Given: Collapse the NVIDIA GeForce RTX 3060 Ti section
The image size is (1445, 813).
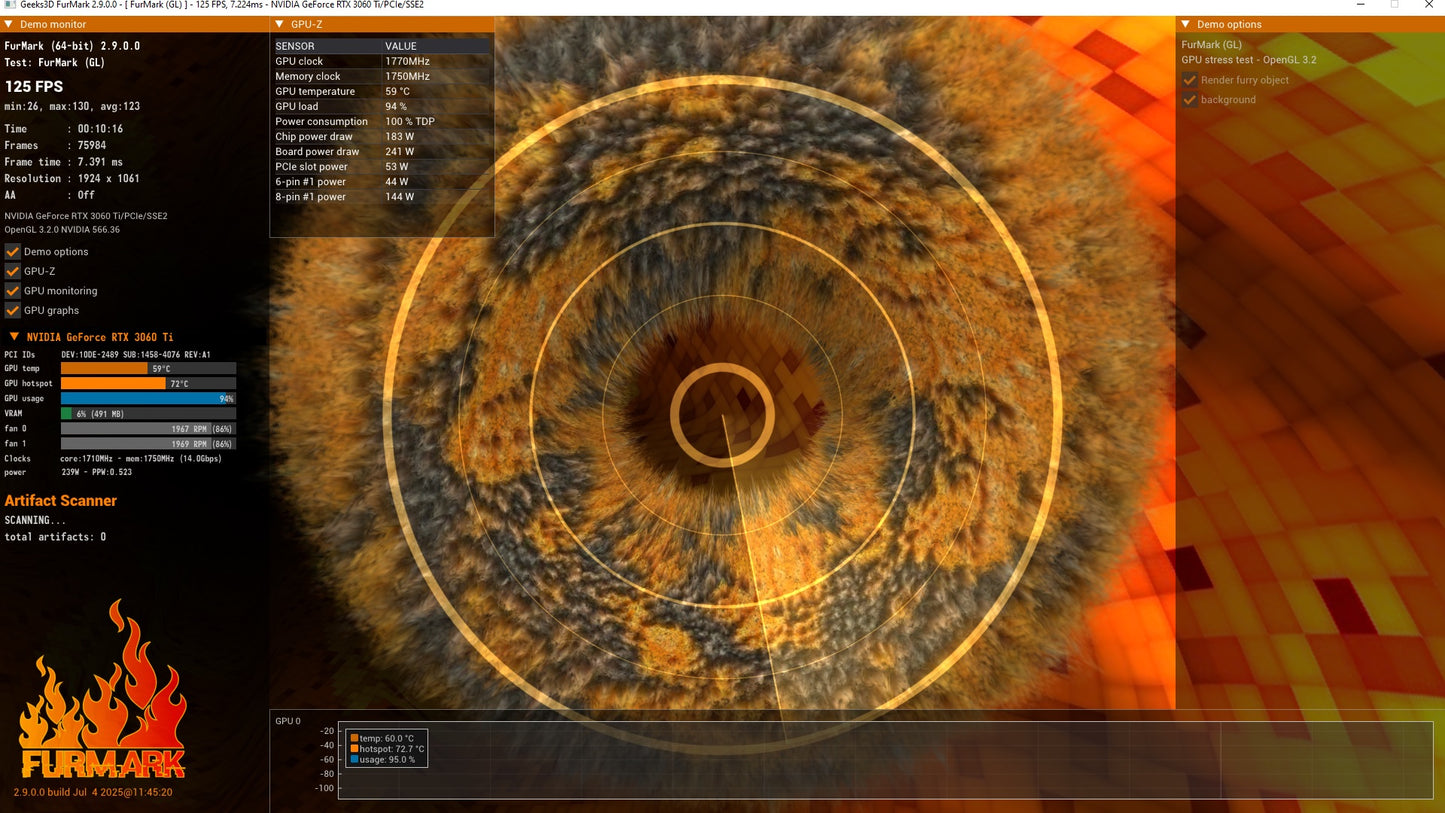Looking at the screenshot, I should point(13,337).
